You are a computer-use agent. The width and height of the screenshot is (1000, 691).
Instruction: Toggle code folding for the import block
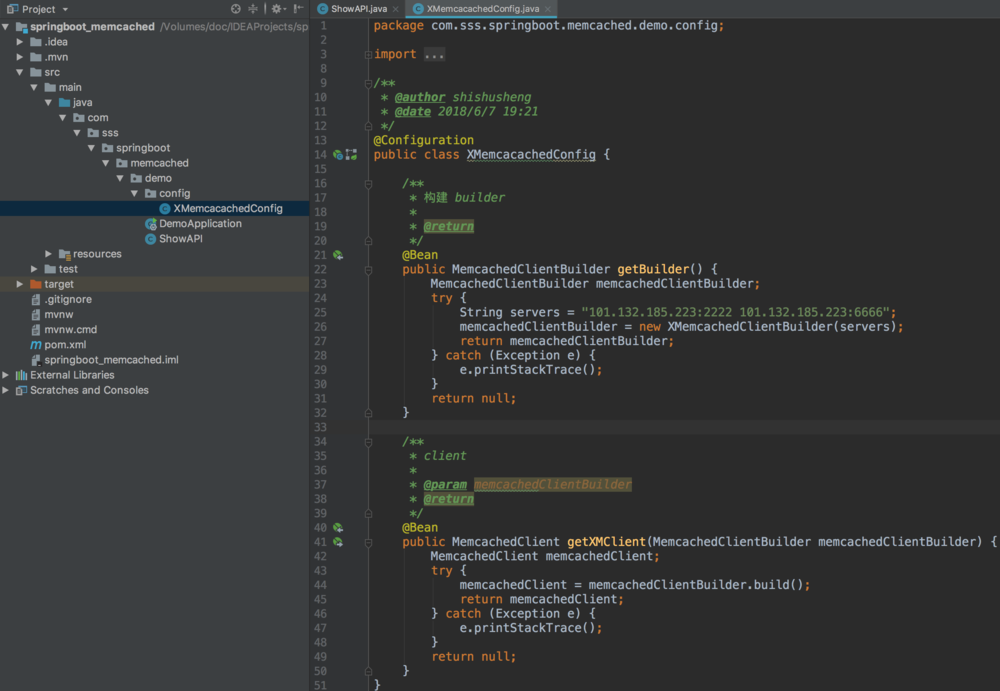(x=368, y=54)
